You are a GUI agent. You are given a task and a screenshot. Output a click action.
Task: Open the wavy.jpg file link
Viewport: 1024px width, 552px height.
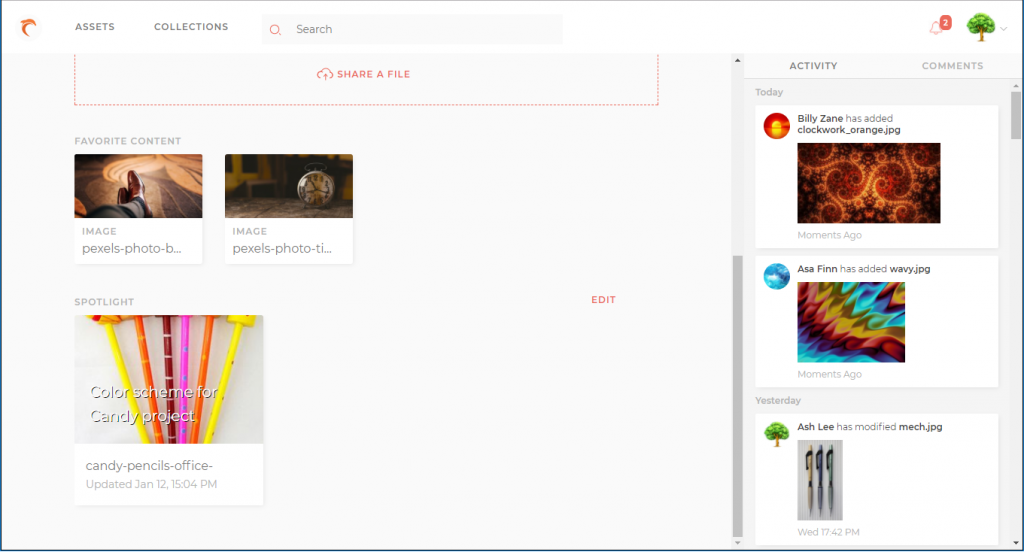click(x=910, y=268)
